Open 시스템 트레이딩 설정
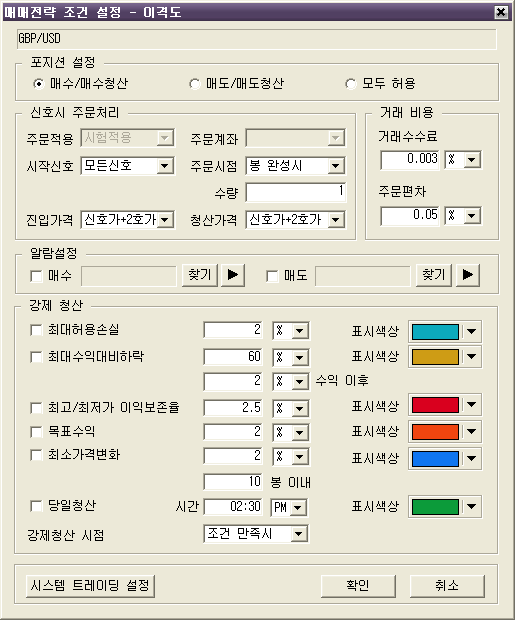This screenshot has height=620, width=515. coord(90,586)
